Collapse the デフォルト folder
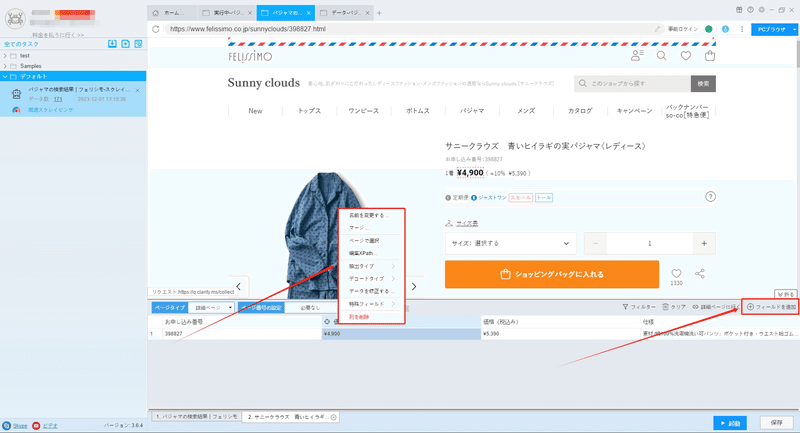This screenshot has width=800, height=433. pyautogui.click(x=5, y=77)
